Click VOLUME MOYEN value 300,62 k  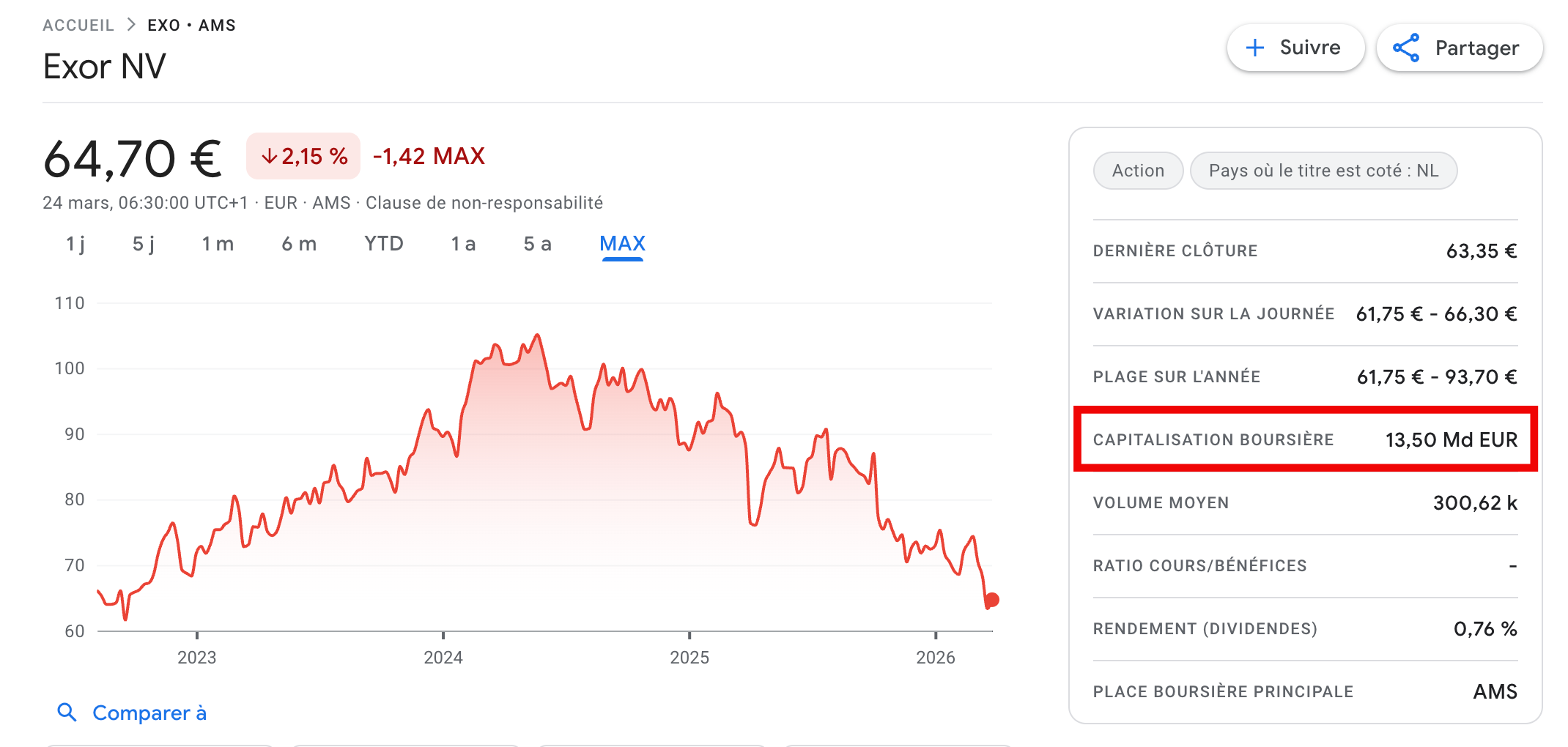click(x=1475, y=503)
